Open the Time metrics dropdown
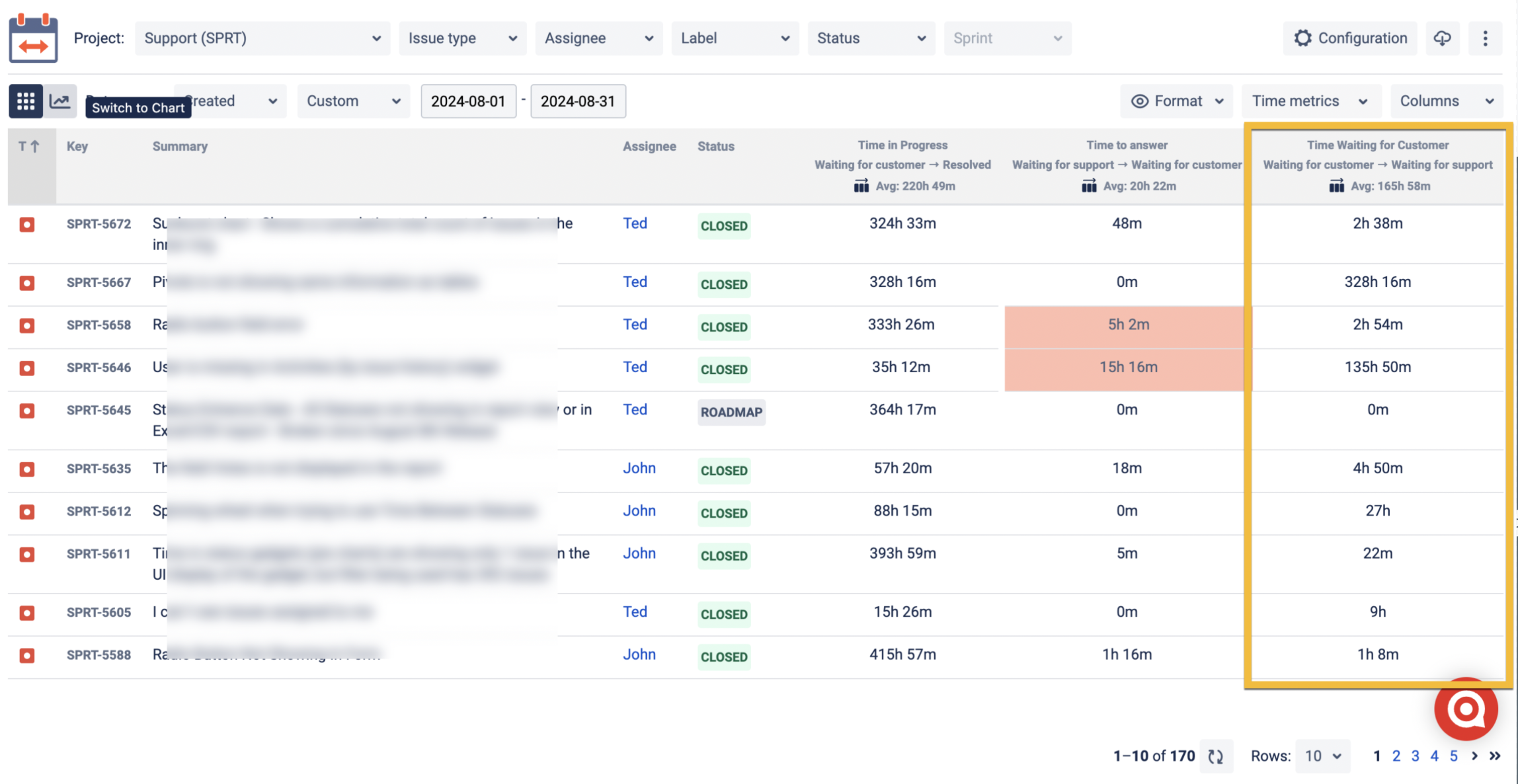The image size is (1518, 784). [x=1310, y=101]
